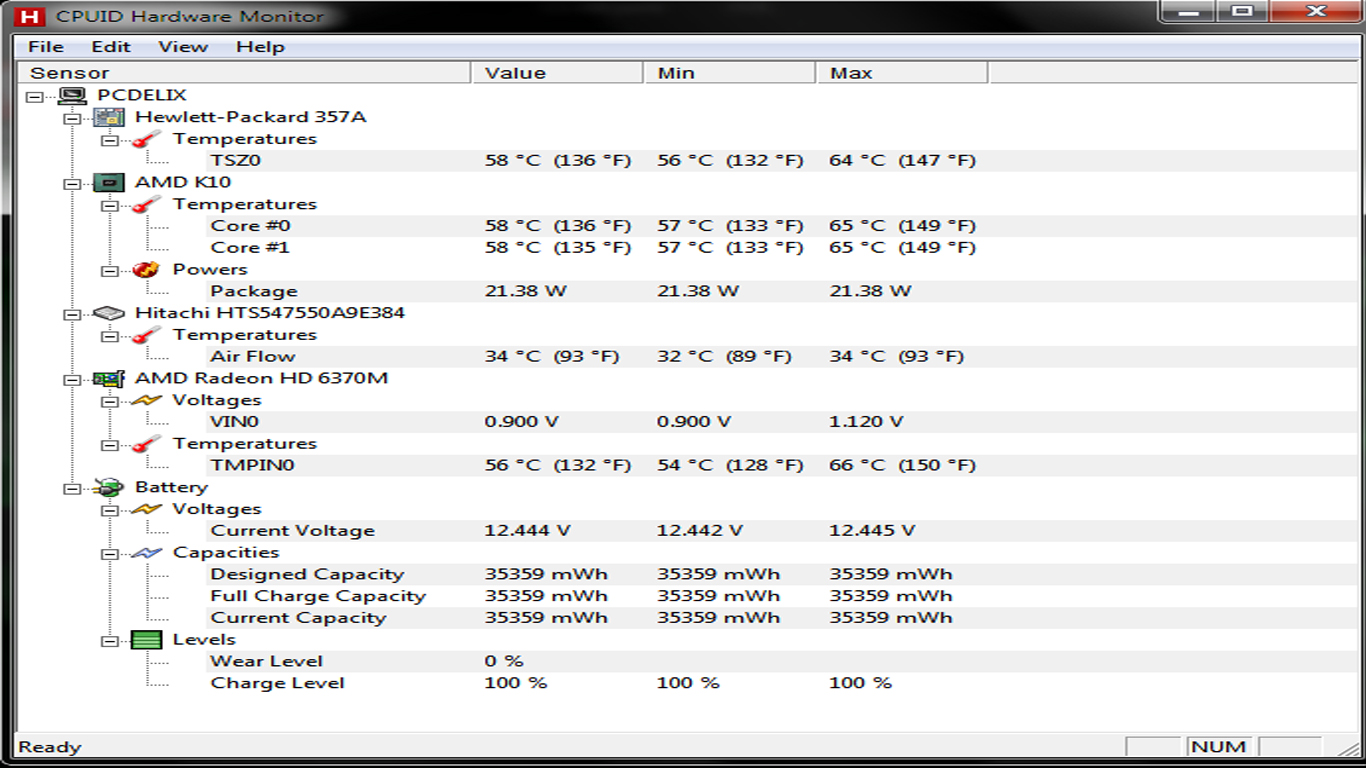Click the NUM indicator in status bar
This screenshot has width=1366, height=768.
(x=1219, y=747)
